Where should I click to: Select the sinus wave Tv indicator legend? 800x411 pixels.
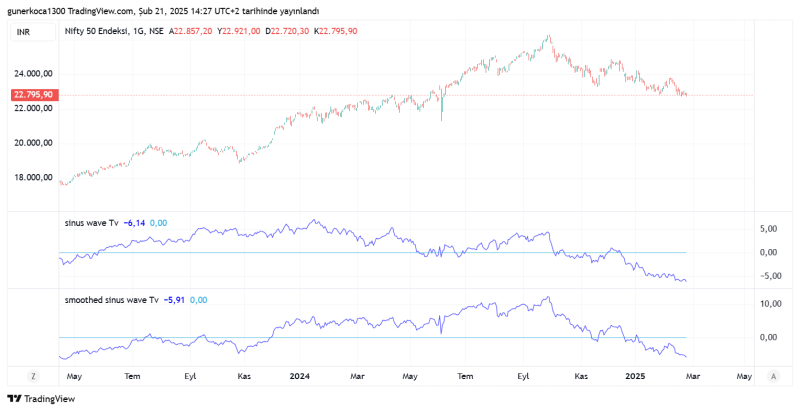click(91, 222)
